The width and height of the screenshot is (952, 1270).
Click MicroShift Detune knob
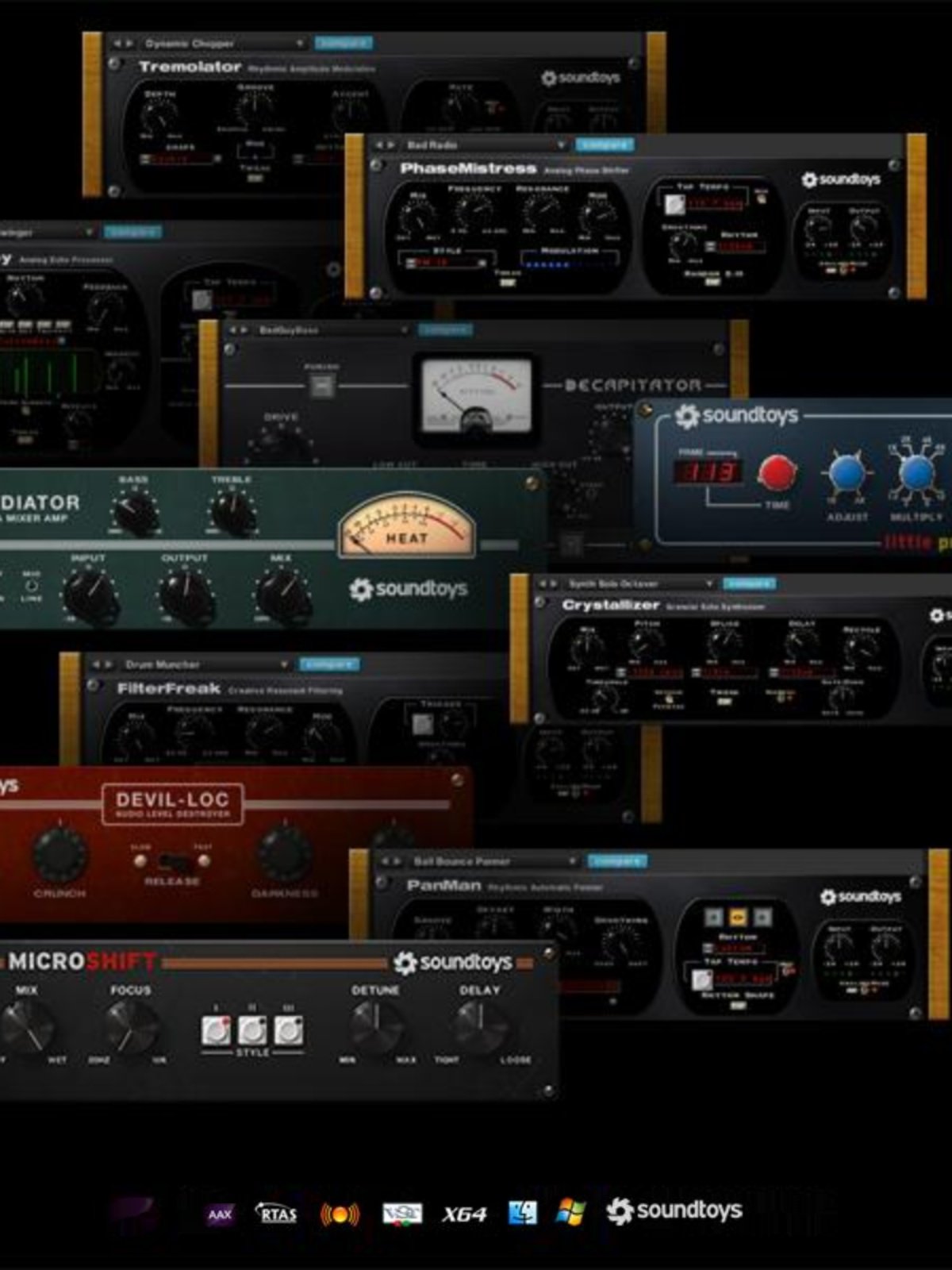pyautogui.click(x=376, y=1026)
